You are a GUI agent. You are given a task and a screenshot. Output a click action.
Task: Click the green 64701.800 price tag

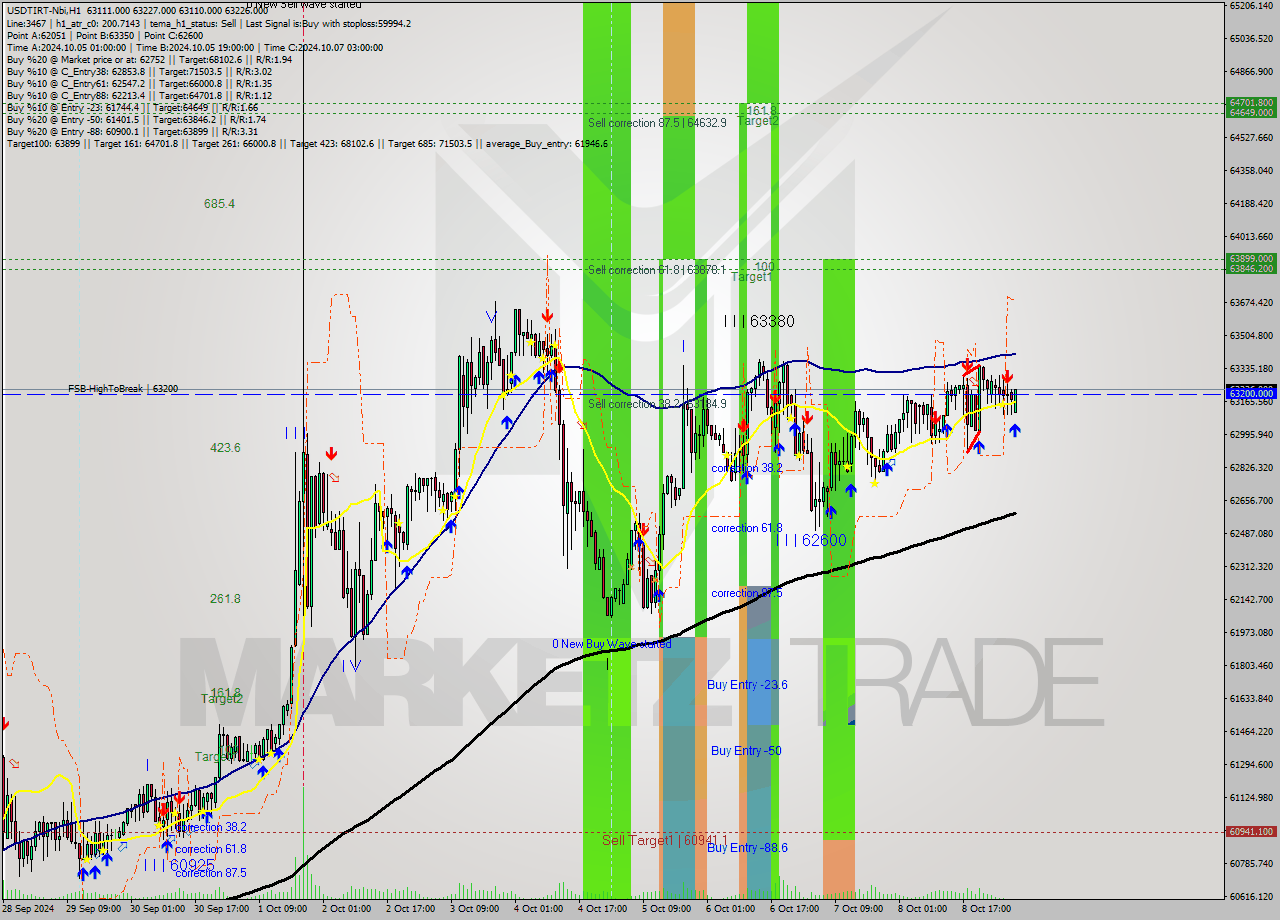[1251, 102]
